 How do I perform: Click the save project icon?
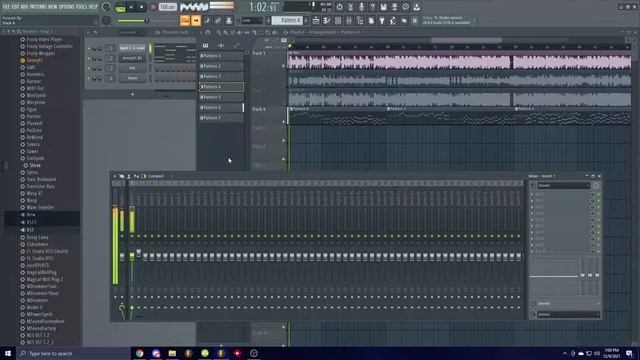(383, 7)
